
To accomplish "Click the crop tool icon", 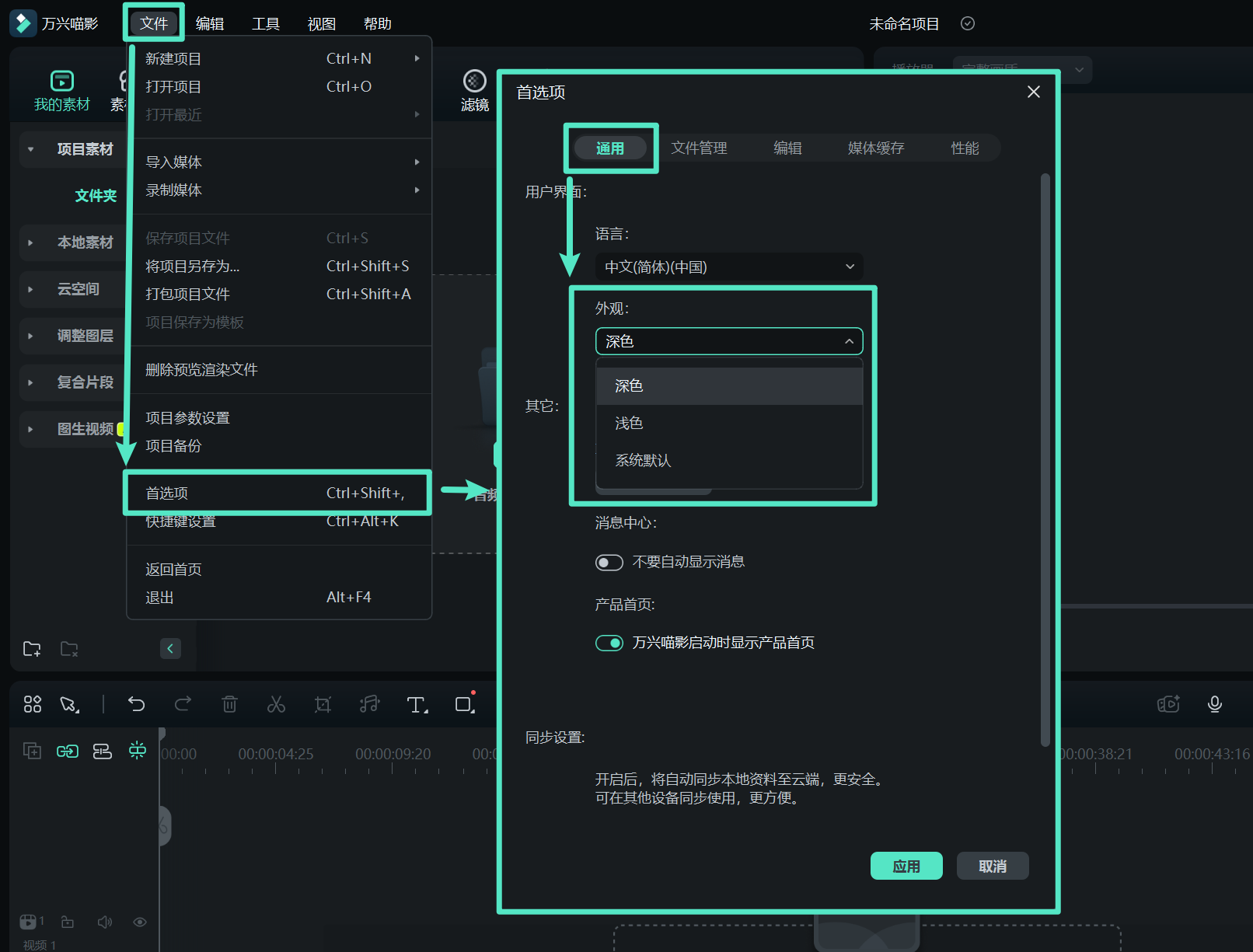I will point(323,704).
